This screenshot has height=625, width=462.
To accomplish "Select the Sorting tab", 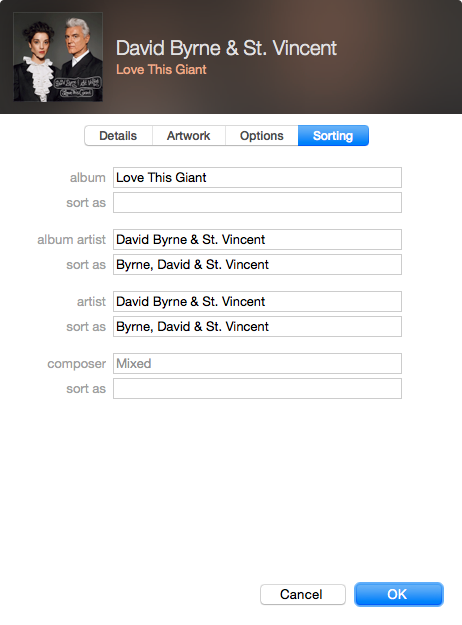I will click(x=333, y=136).
